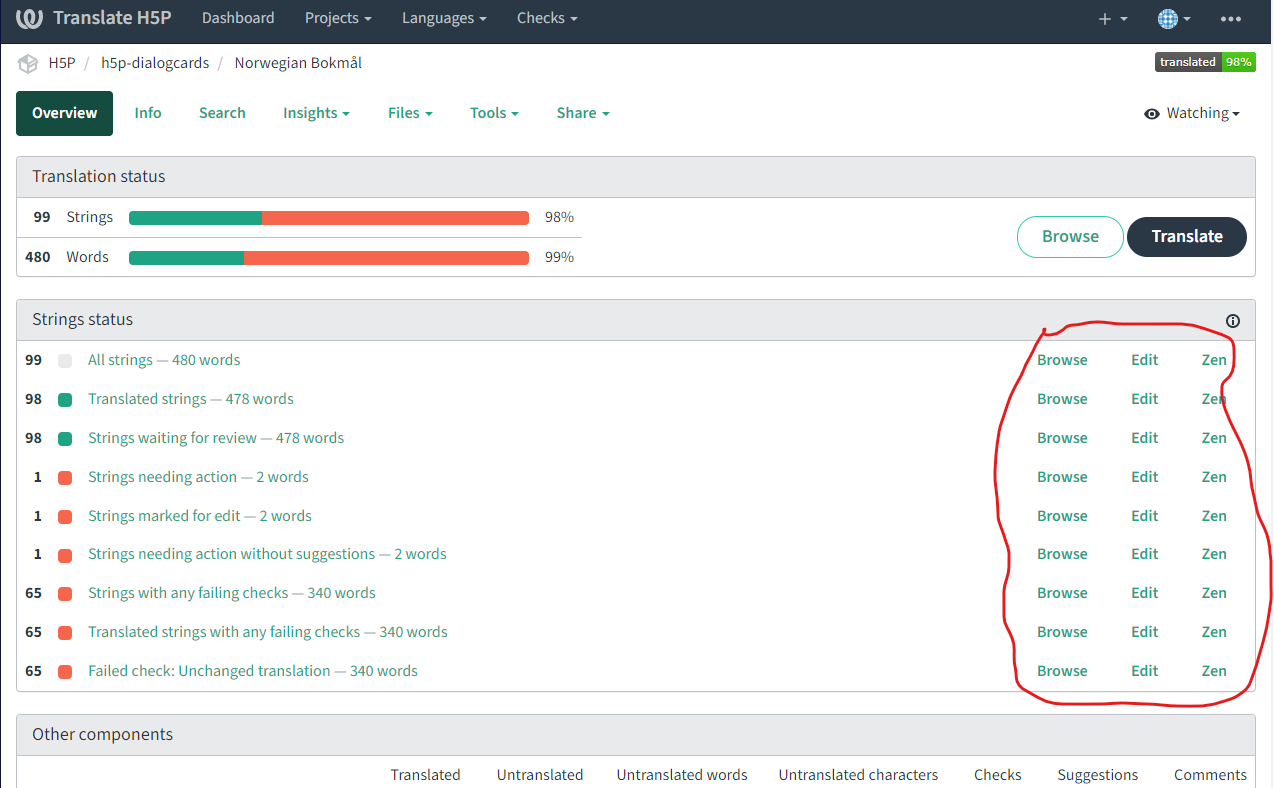Open the plus add-new menu icon

pos(1112,19)
